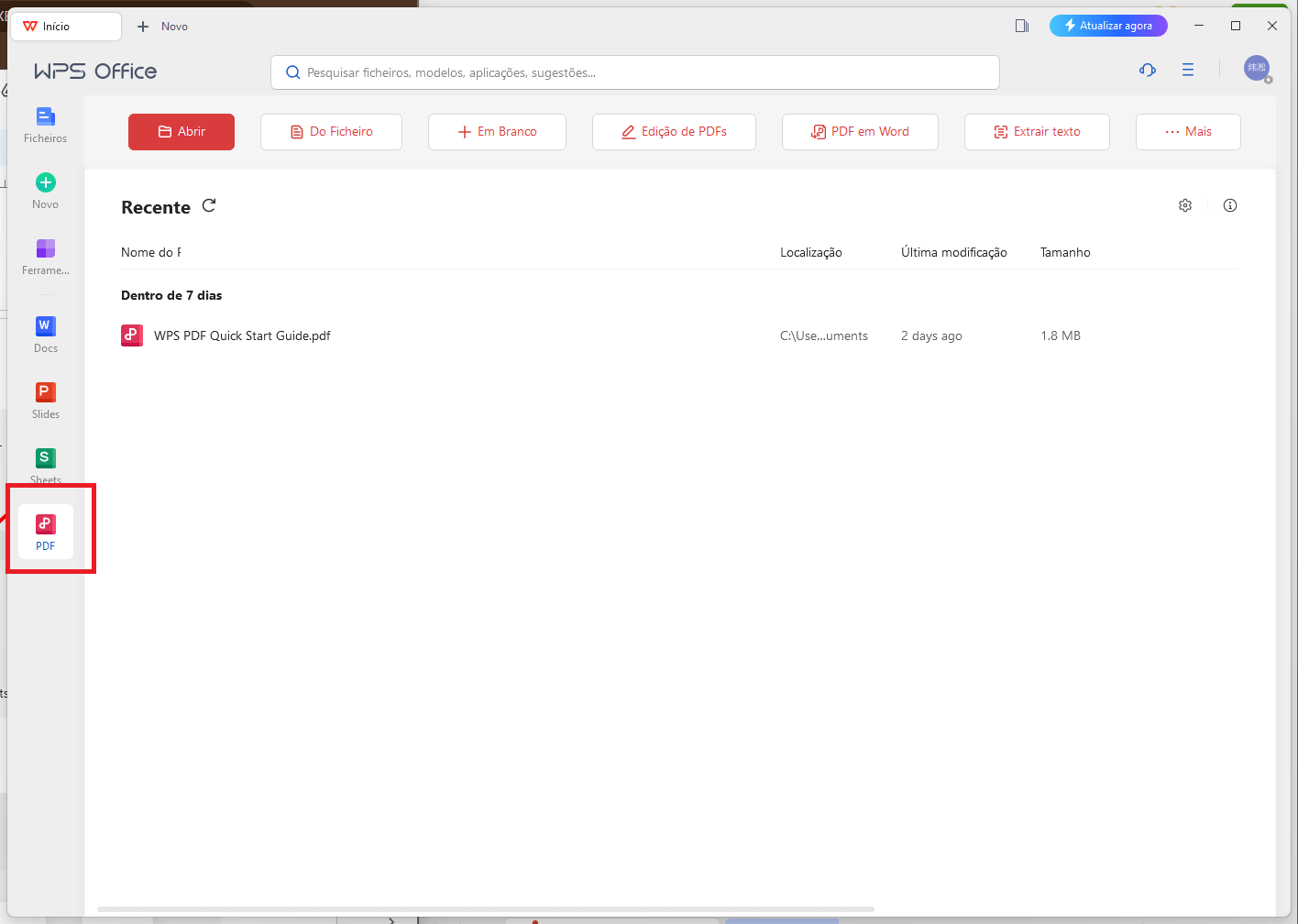
Task: Sort by Localização column header
Action: (x=811, y=252)
